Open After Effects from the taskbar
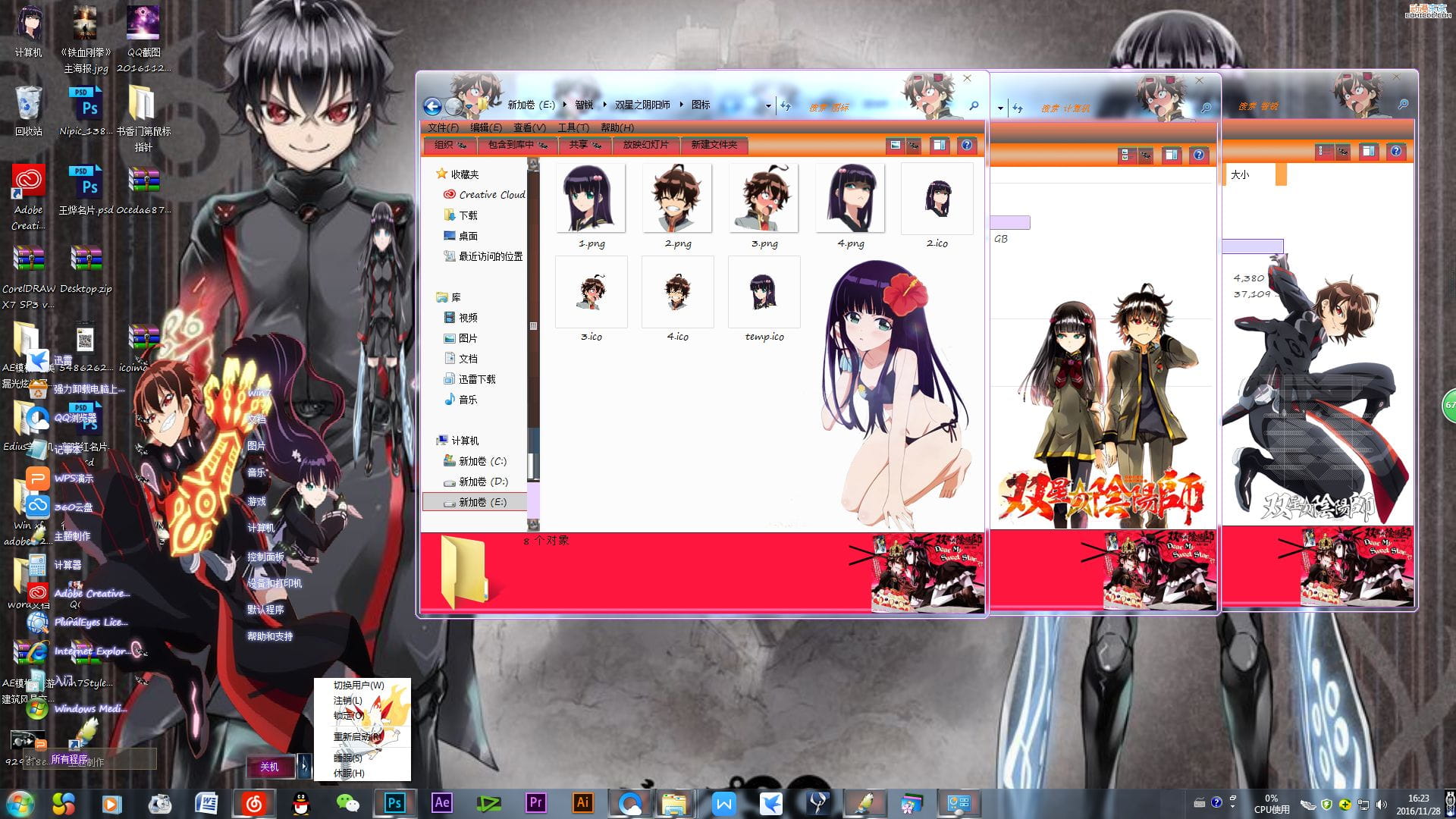The width and height of the screenshot is (1456, 819). pyautogui.click(x=441, y=802)
